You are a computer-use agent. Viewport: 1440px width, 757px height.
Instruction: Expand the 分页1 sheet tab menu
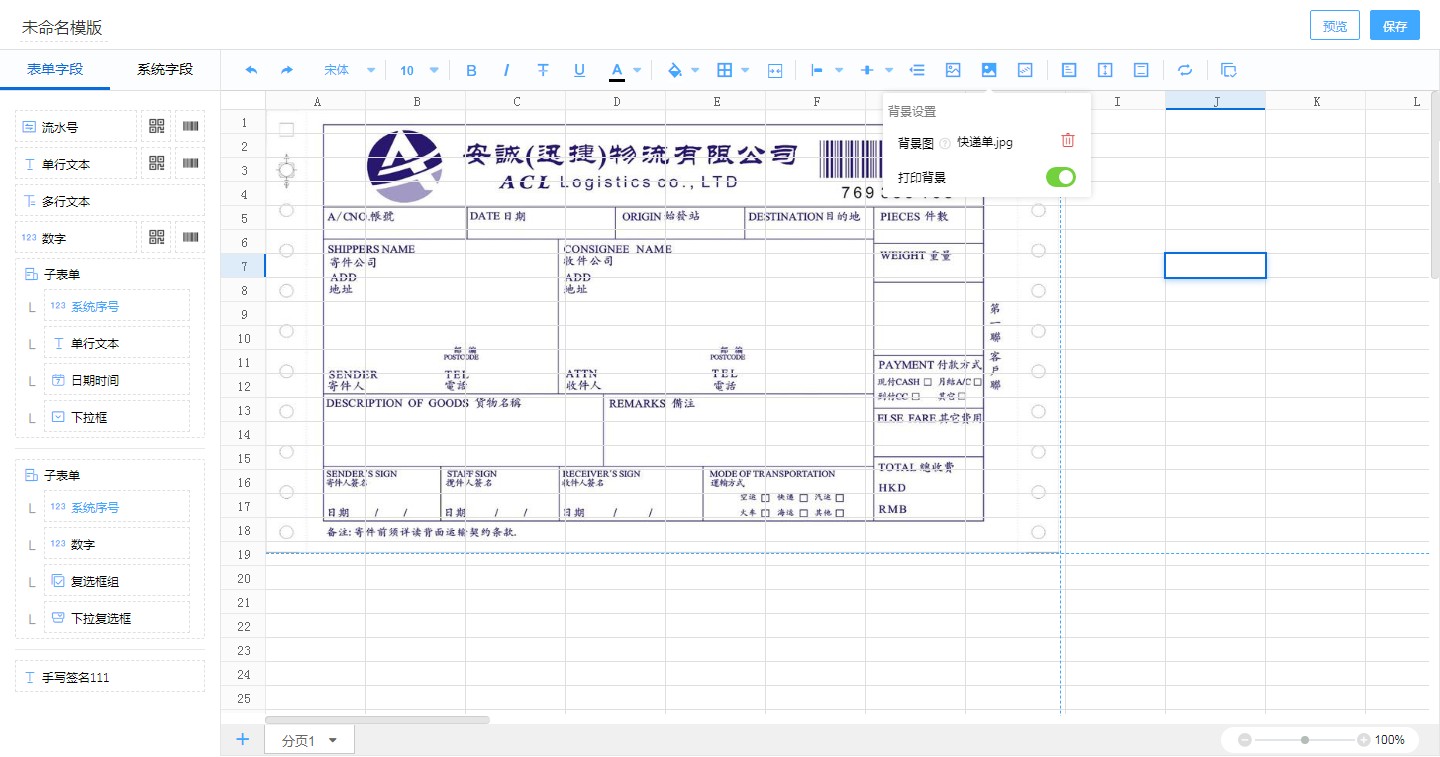pos(333,741)
